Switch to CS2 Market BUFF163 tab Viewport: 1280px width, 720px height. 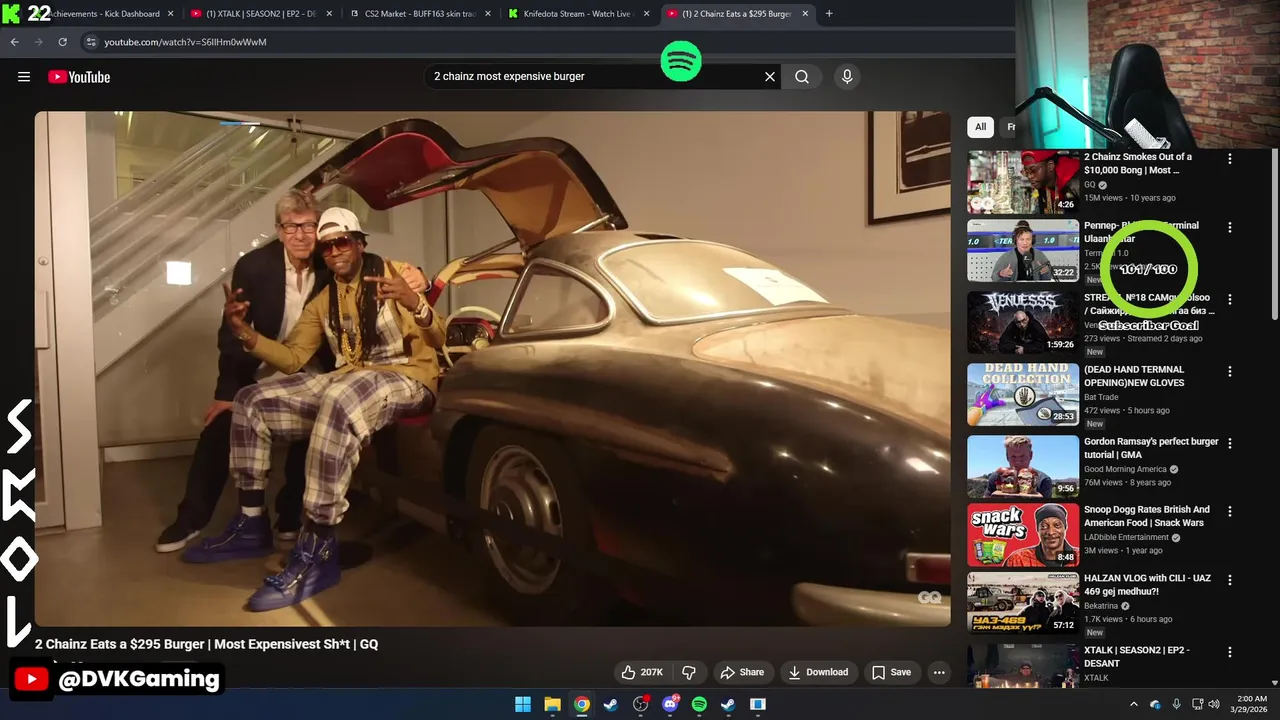pyautogui.click(x=420, y=14)
